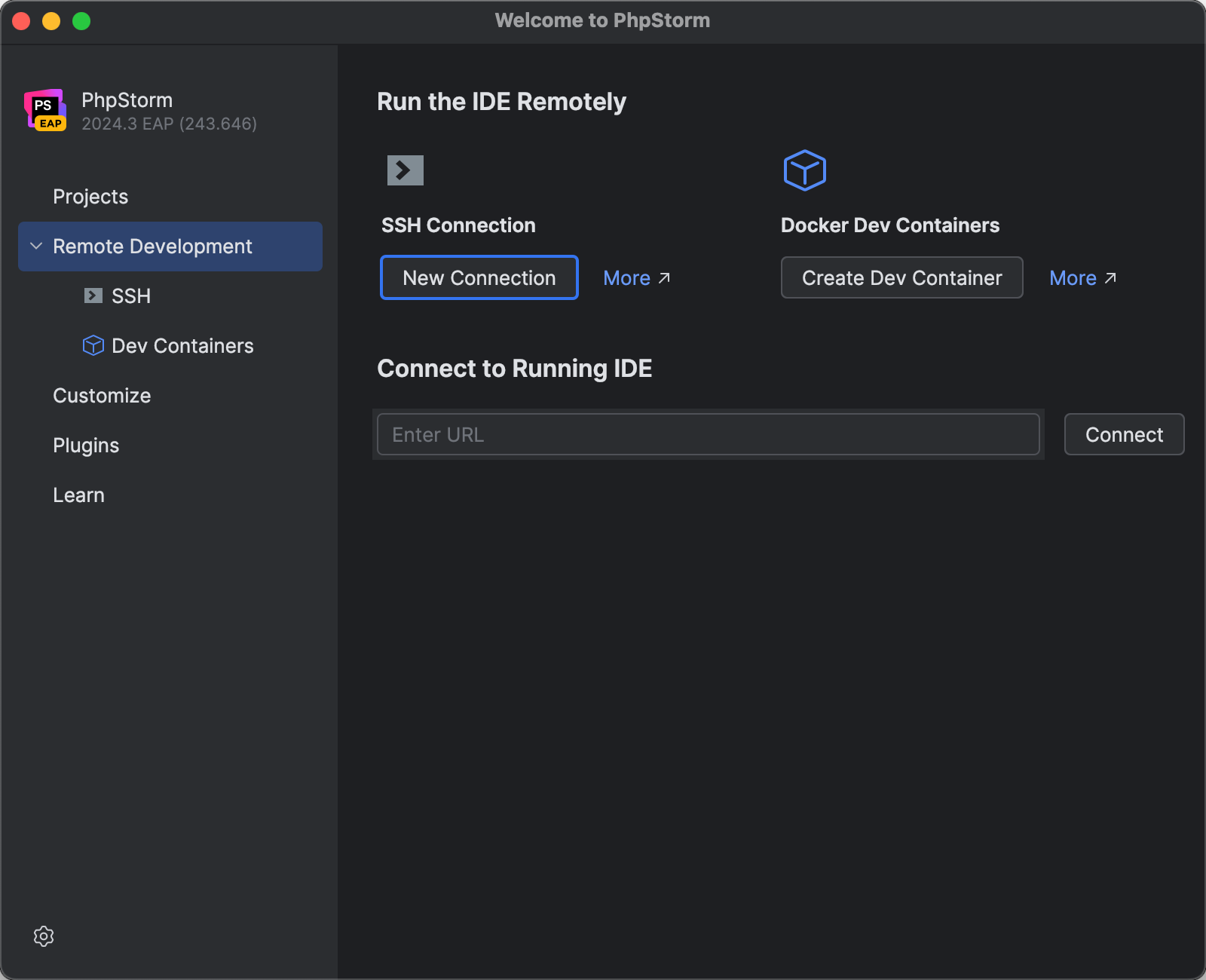Screen dimensions: 1206x980
Task: Select the SSH icon in the sidebar
Action: [x=92, y=296]
